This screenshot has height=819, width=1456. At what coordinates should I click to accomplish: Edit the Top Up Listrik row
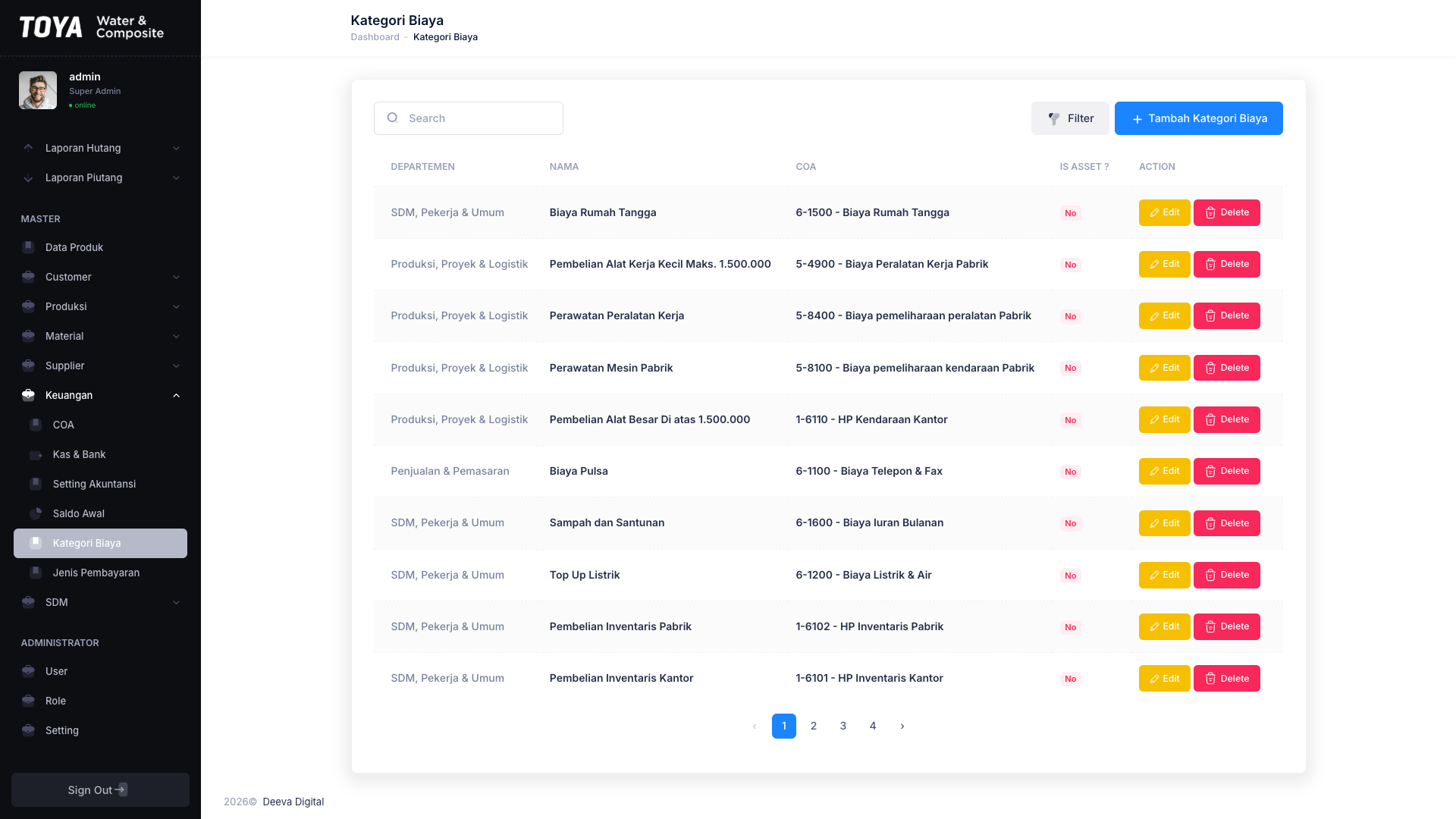(x=1164, y=575)
